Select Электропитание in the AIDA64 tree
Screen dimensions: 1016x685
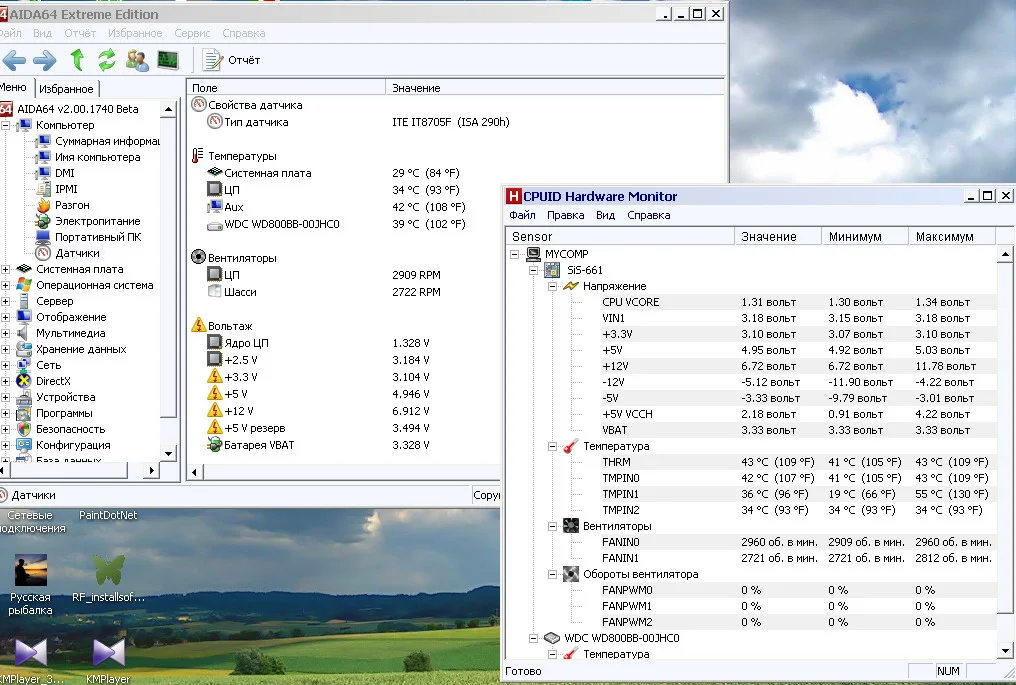(97, 221)
